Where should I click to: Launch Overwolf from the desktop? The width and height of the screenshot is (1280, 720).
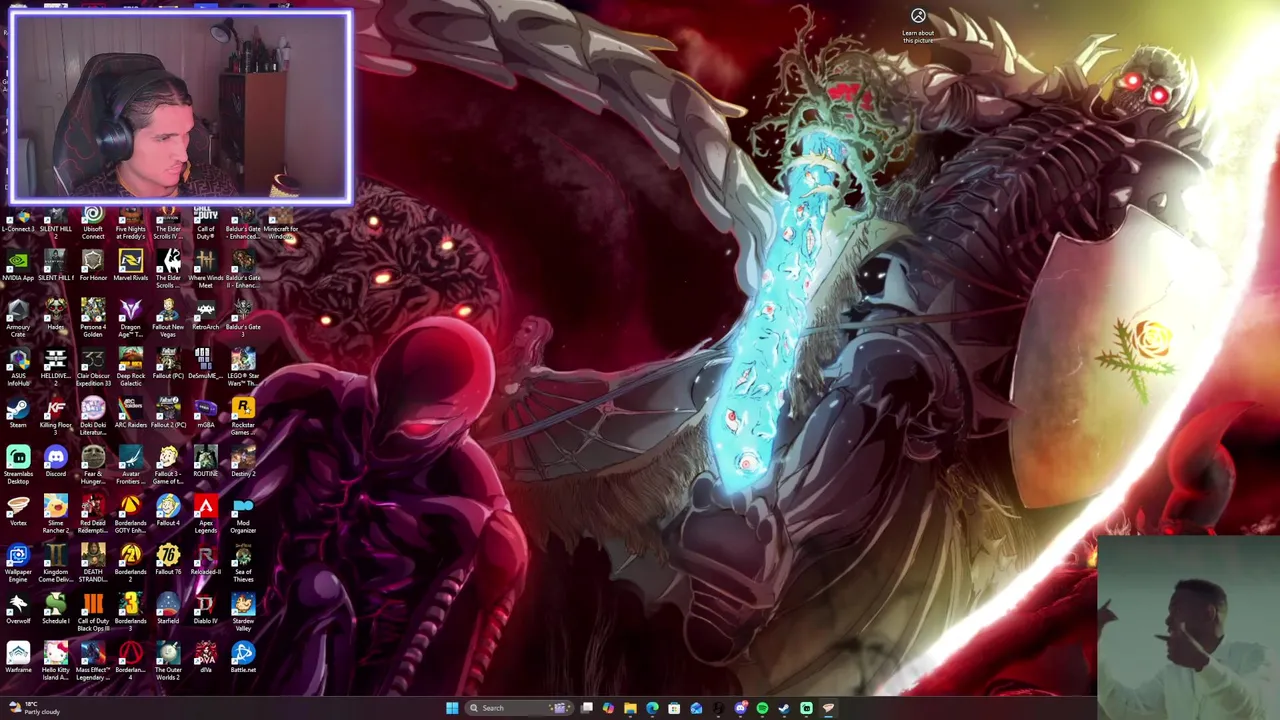click(x=18, y=610)
